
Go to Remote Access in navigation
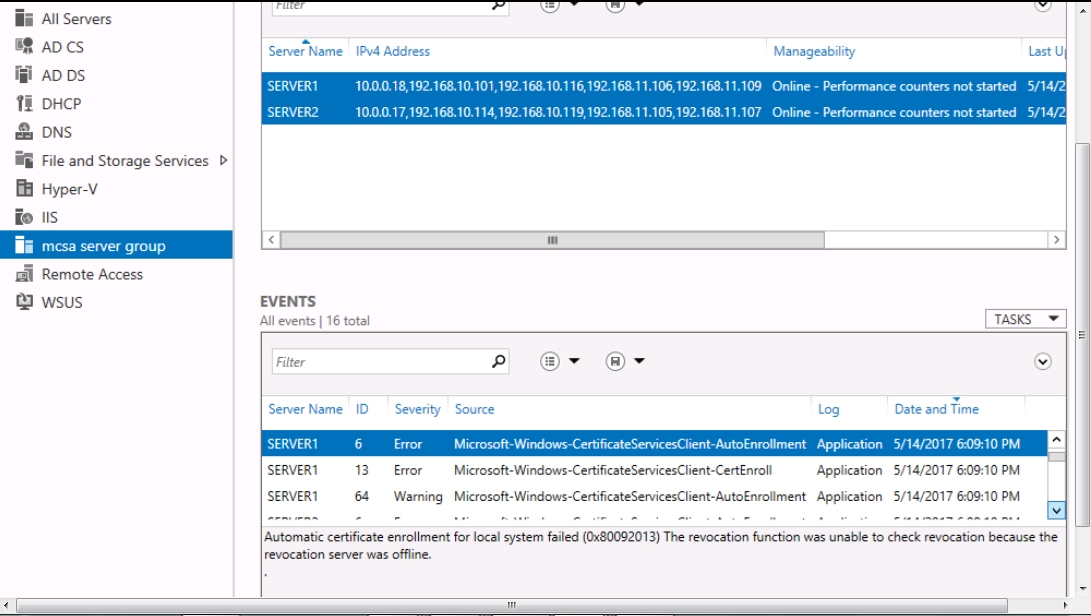(92, 274)
